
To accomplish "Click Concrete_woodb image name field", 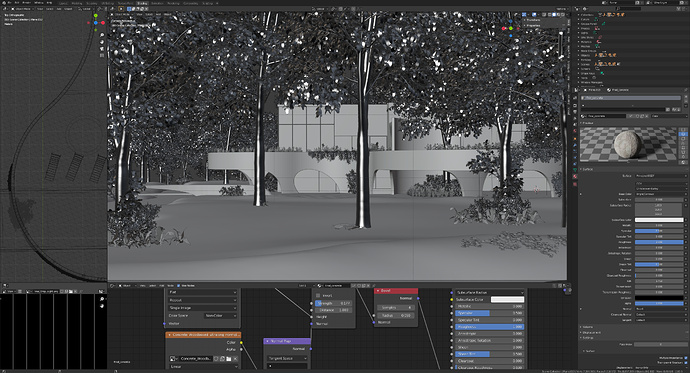I will click(196, 358).
